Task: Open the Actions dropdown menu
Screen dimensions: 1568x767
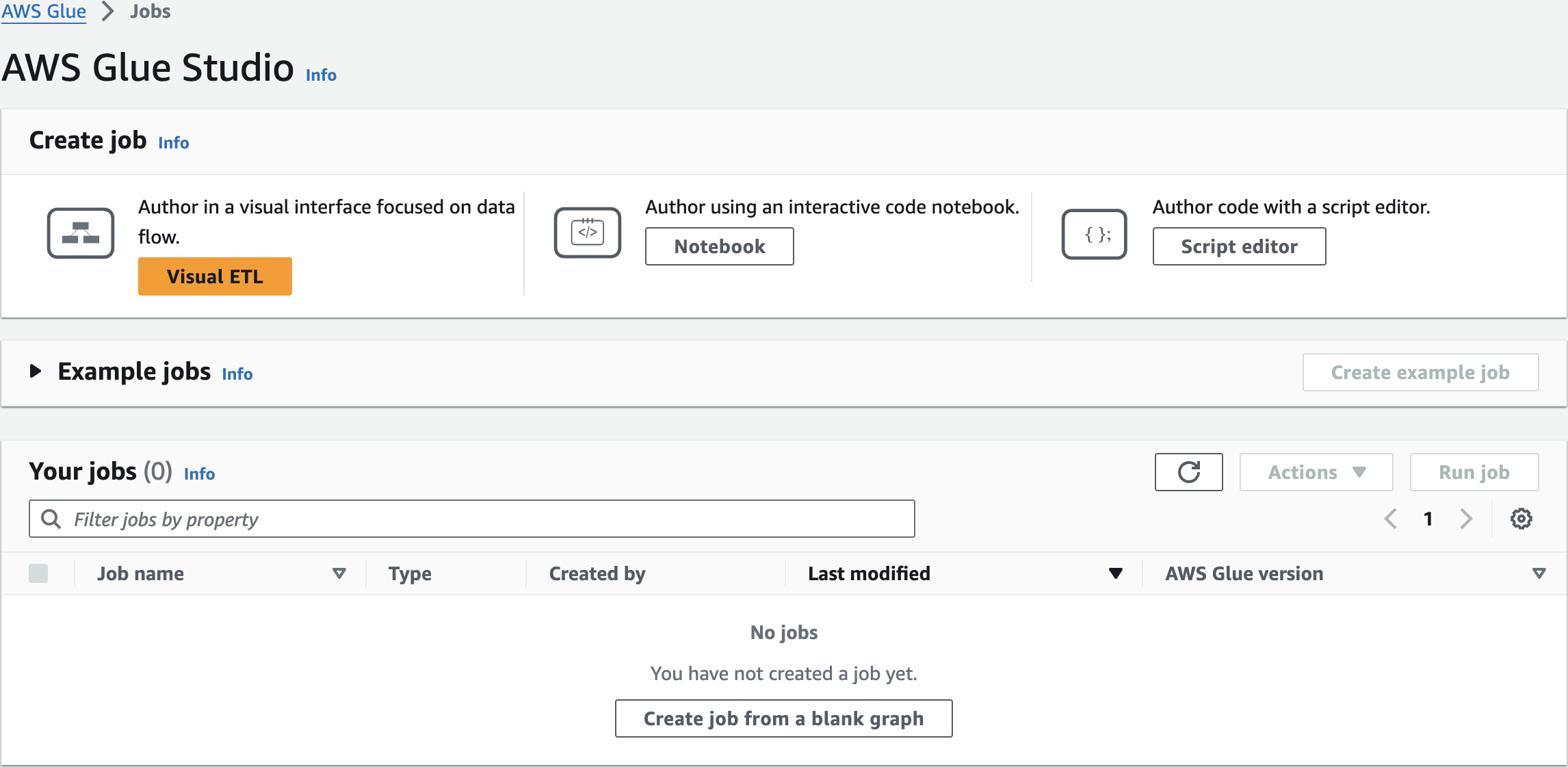Action: (1316, 472)
